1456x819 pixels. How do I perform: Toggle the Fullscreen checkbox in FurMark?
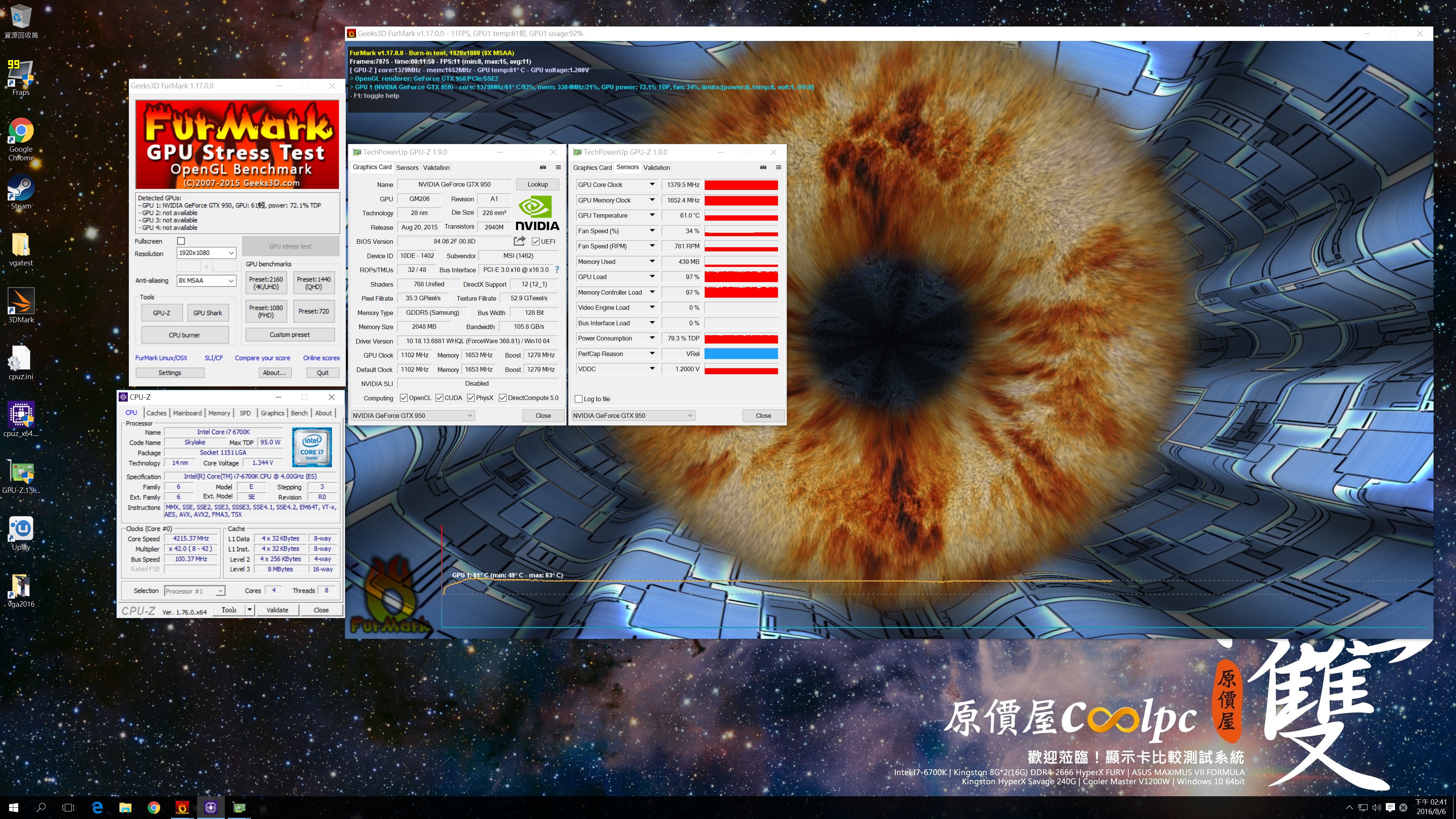click(181, 242)
